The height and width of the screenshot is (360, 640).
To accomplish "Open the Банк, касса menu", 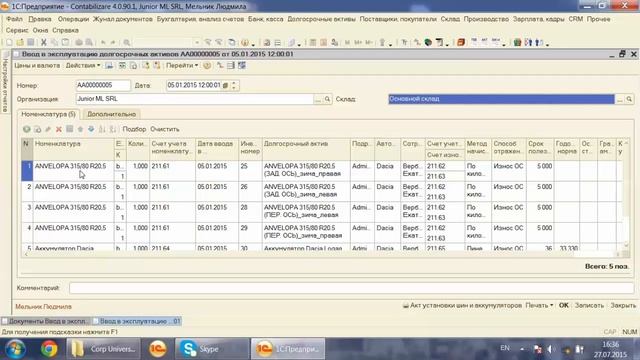I will click(x=266, y=19).
